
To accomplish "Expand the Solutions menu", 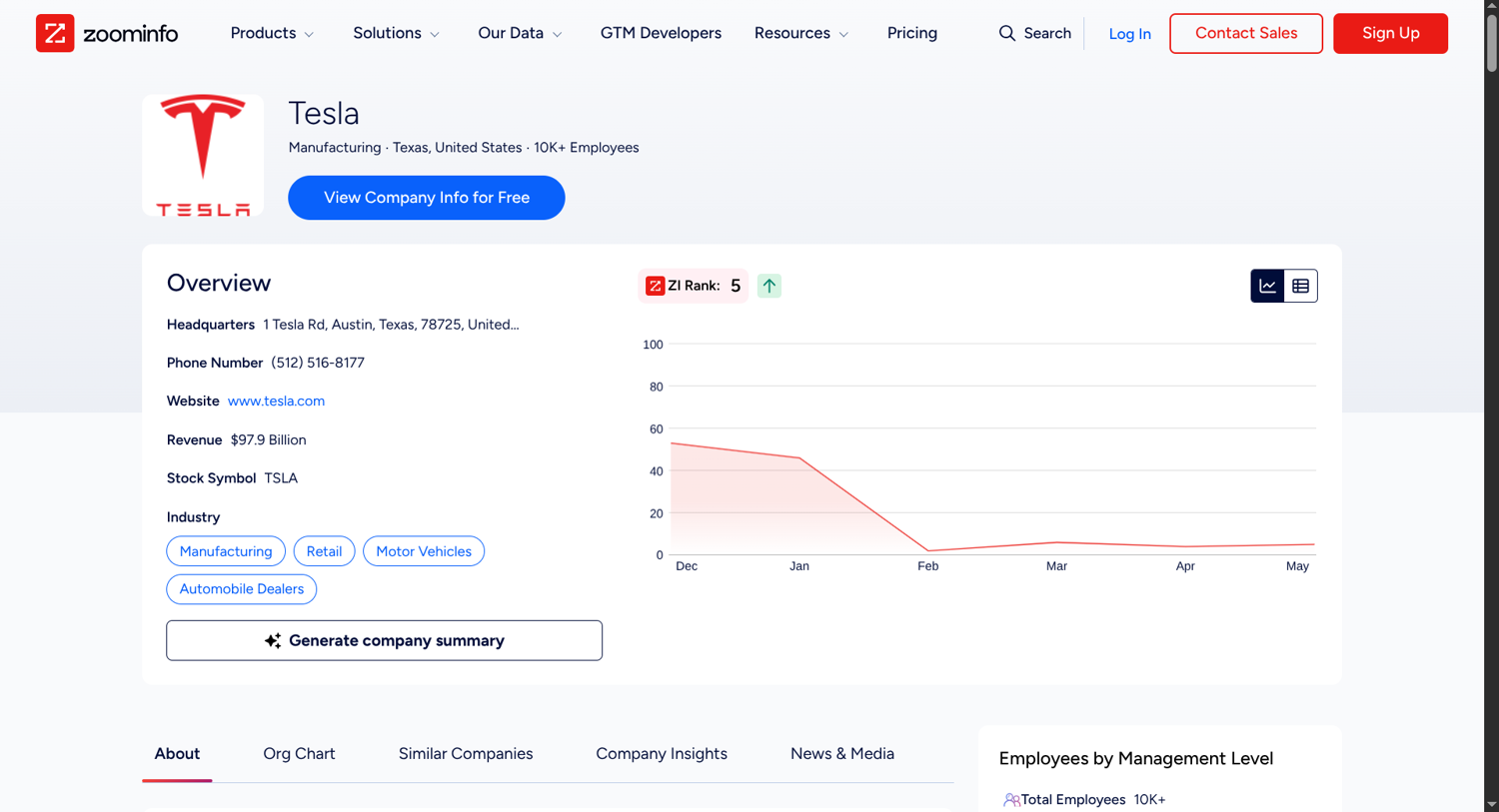I will tap(396, 33).
